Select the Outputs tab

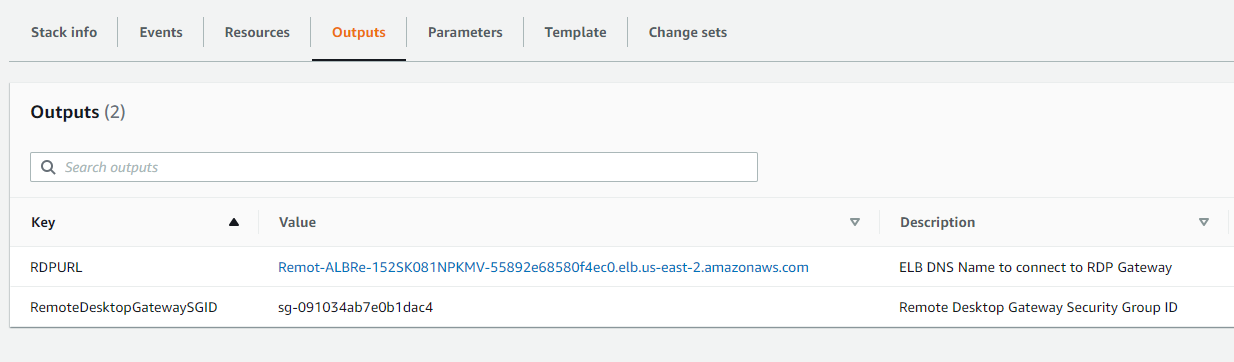[x=359, y=32]
